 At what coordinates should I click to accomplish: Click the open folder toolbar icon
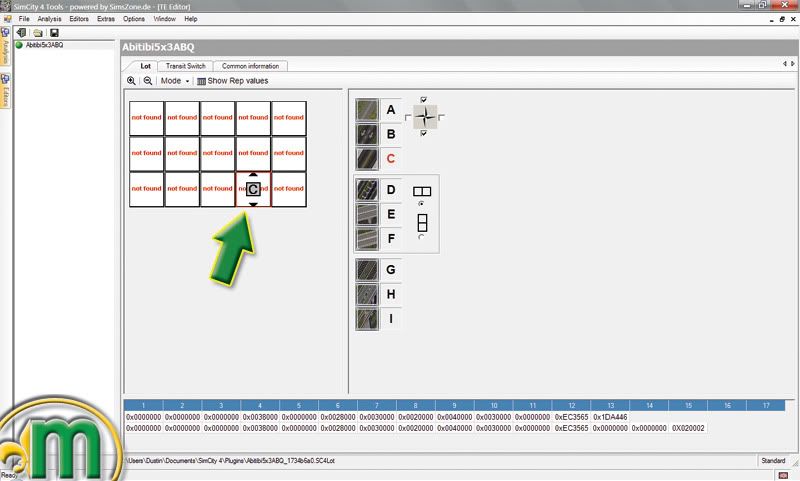pyautogui.click(x=37, y=32)
